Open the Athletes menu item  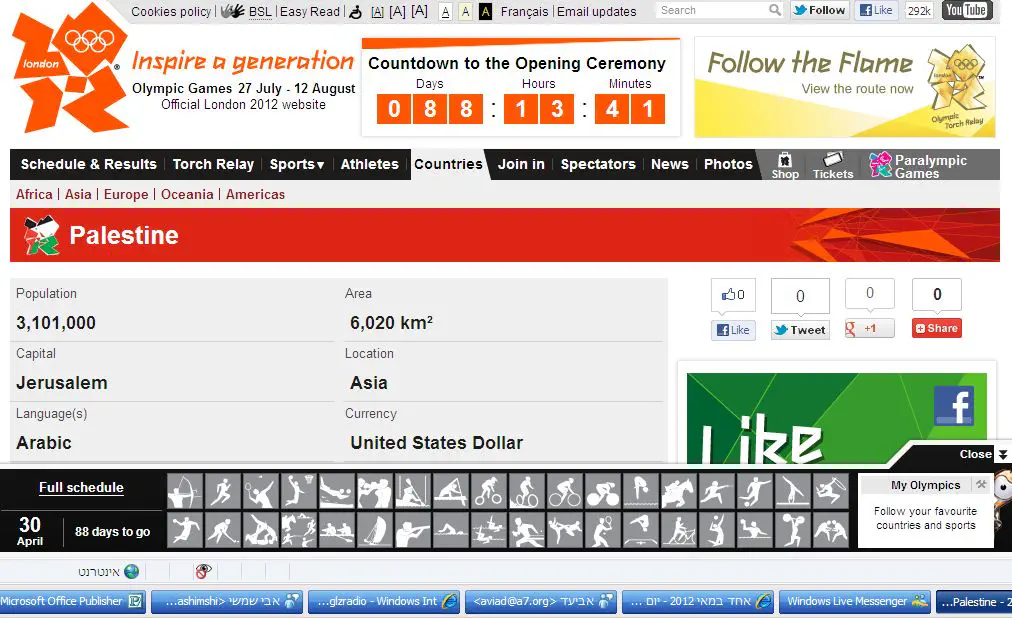369,164
